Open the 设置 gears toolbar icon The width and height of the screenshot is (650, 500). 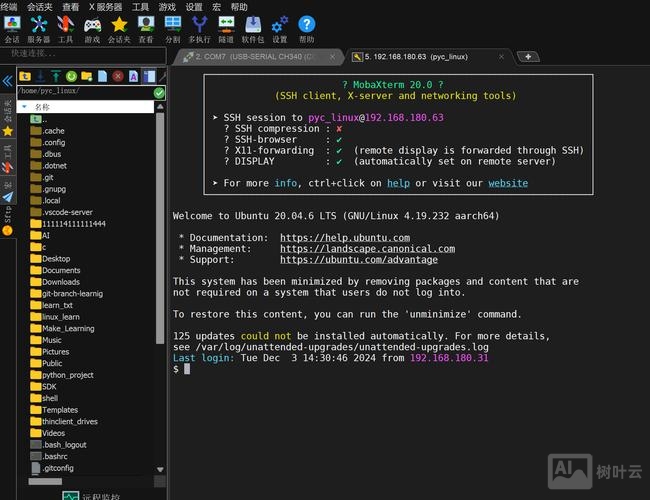click(280, 29)
